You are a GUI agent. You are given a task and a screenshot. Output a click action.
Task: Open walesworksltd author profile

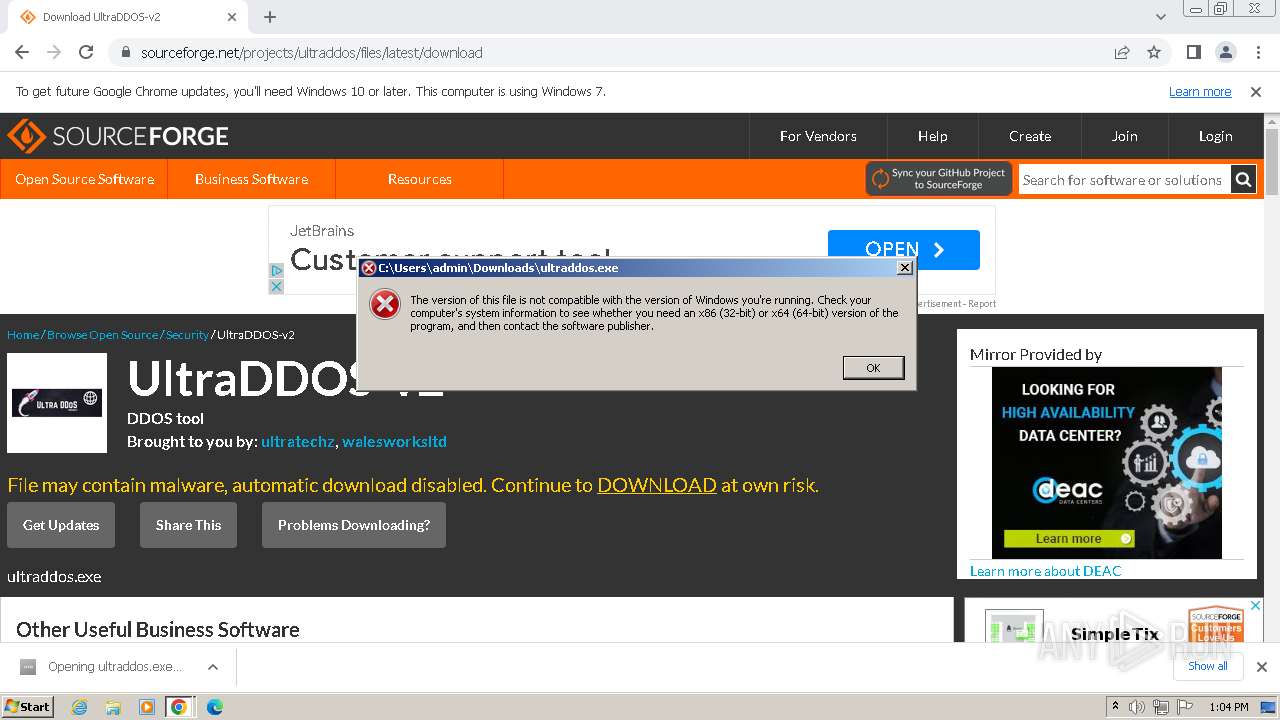click(394, 442)
